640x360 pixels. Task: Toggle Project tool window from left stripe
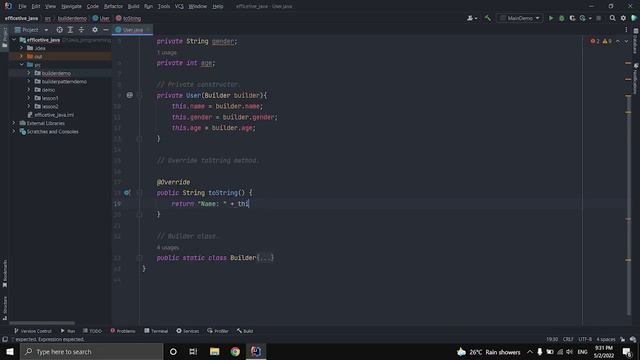[5, 38]
